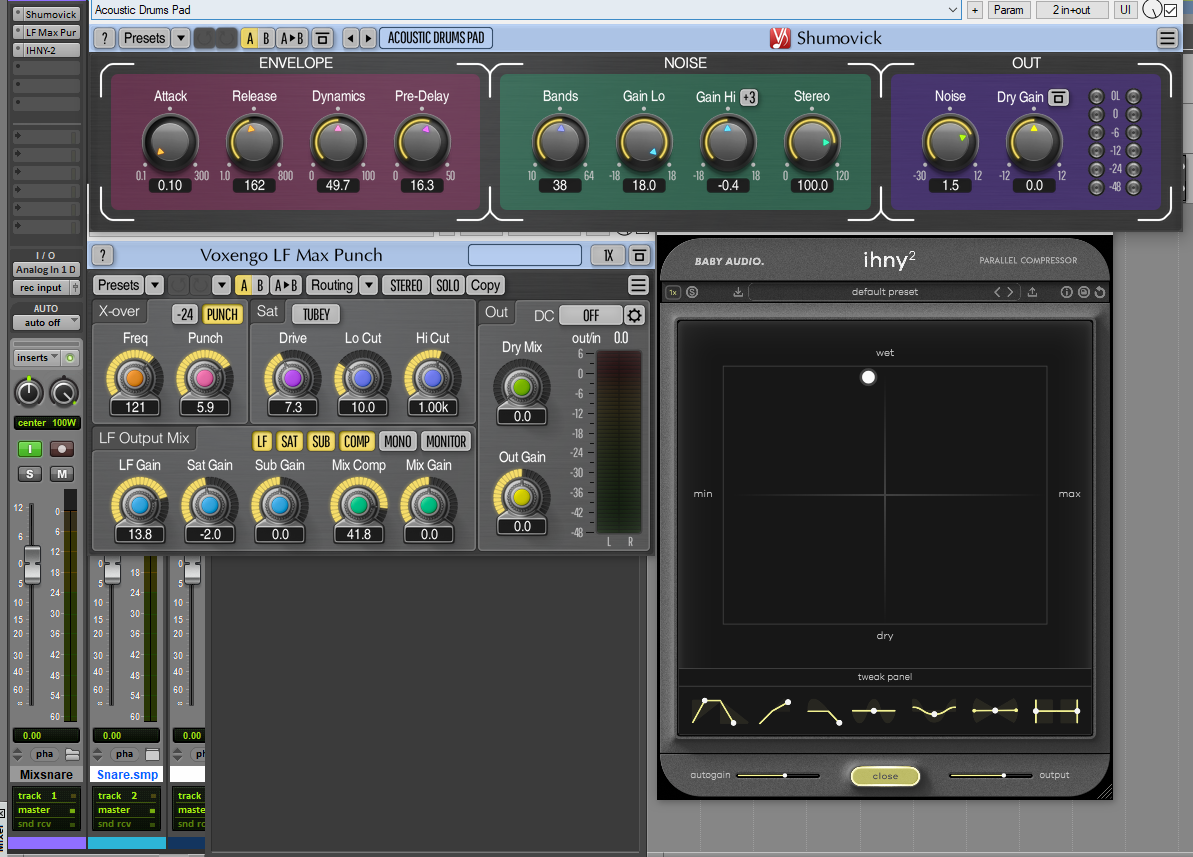This screenshot has height=857, width=1193.
Task: Solo the Mixsnare track
Action: tap(30, 474)
